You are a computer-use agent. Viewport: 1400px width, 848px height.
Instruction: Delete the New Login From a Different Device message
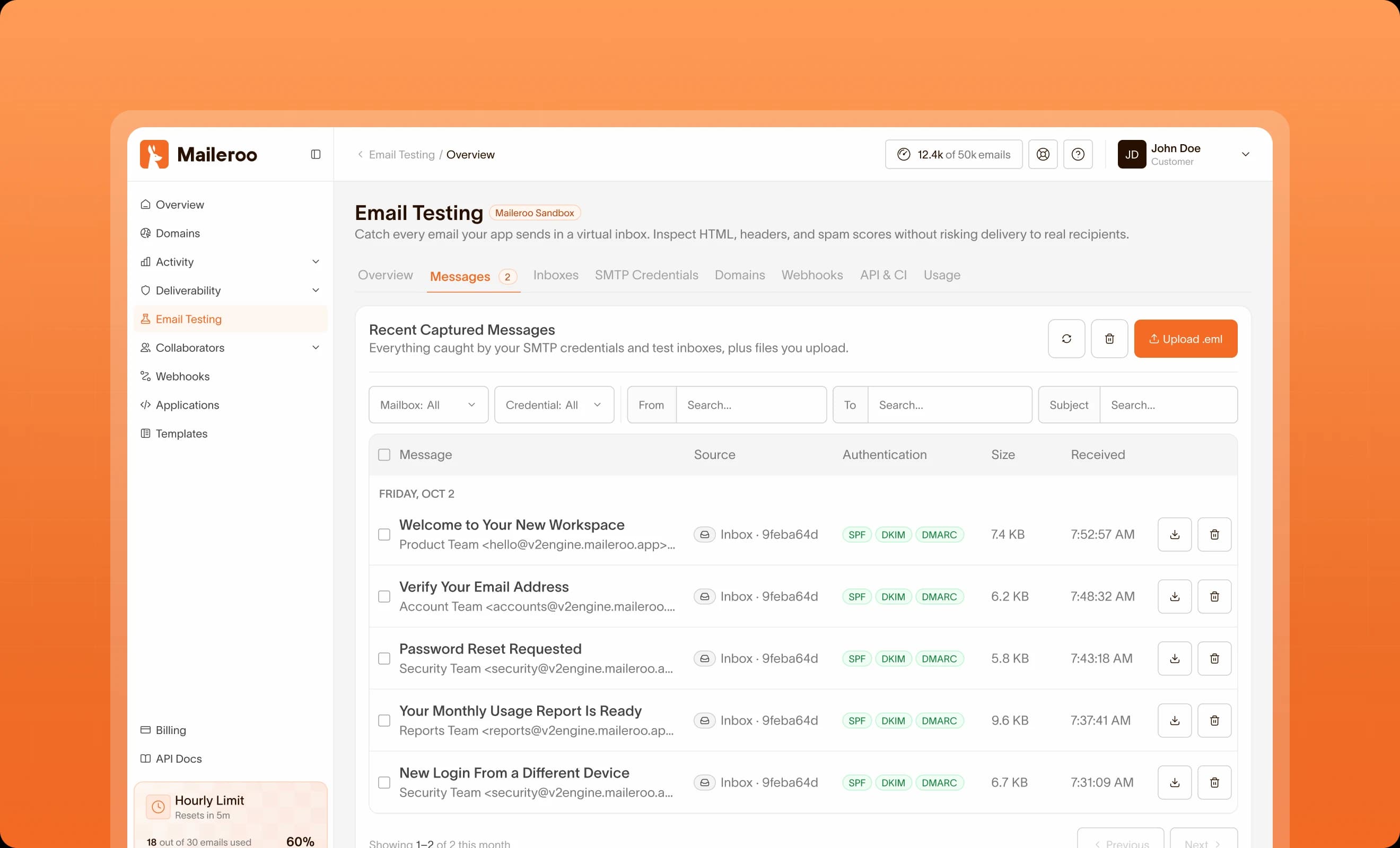tap(1214, 782)
